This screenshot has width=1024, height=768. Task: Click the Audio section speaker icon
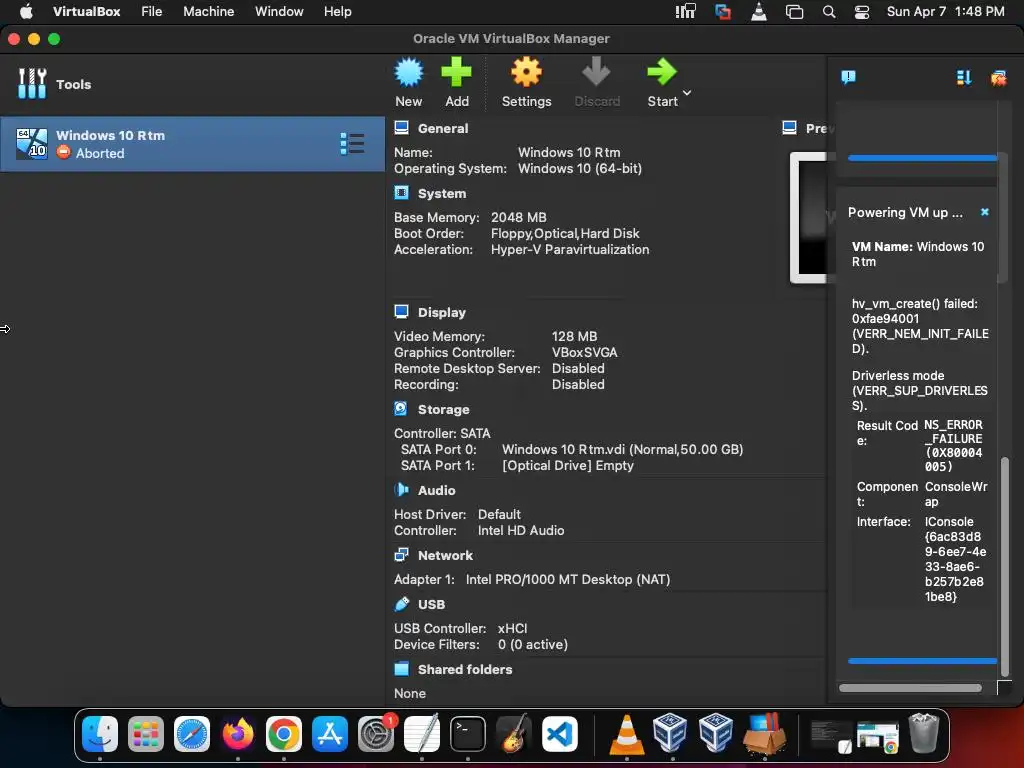click(x=402, y=490)
